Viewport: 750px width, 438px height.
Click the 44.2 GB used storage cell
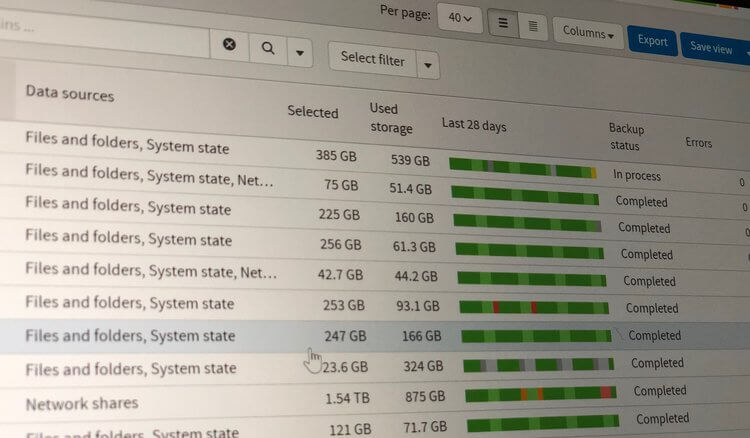(416, 276)
